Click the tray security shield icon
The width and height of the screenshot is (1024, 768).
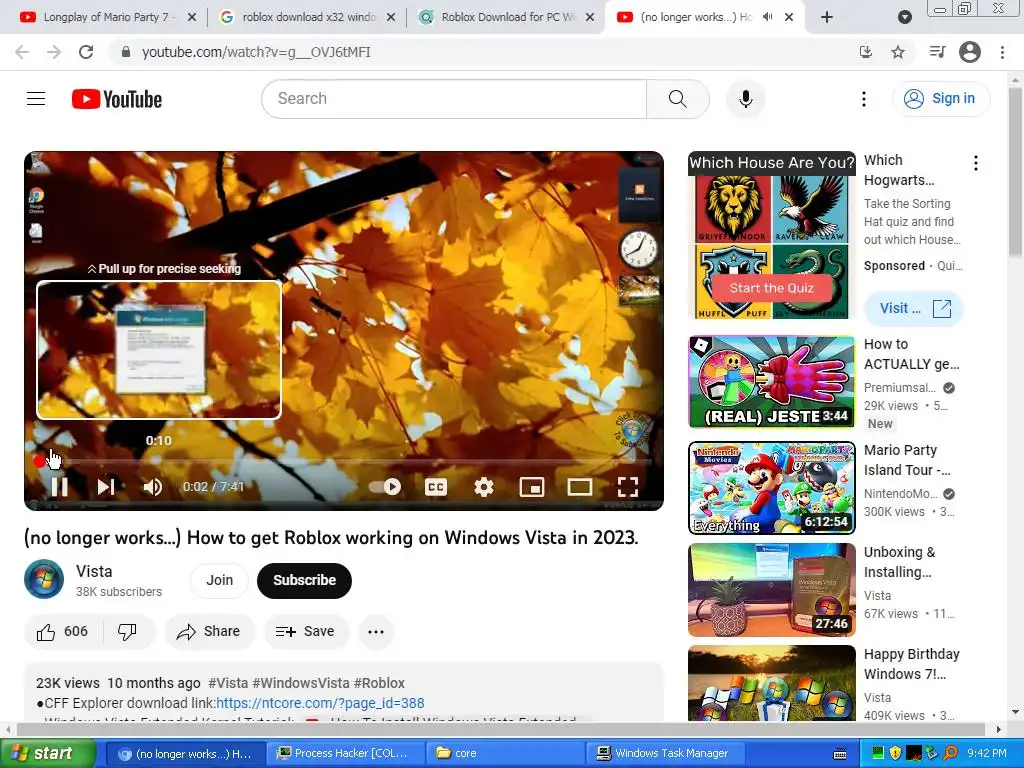tap(895, 754)
